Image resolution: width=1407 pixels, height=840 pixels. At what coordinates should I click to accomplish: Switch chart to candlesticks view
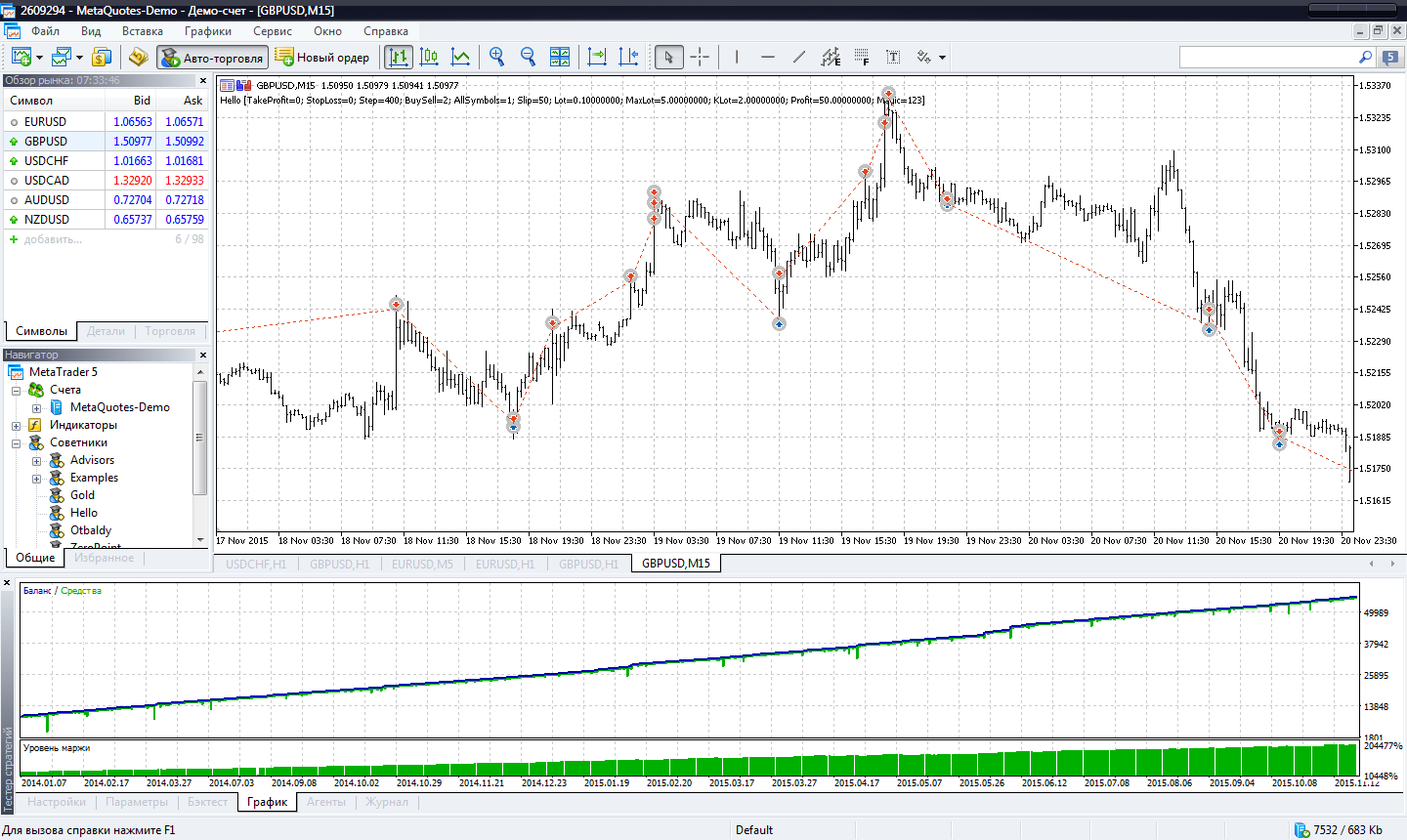(x=429, y=57)
